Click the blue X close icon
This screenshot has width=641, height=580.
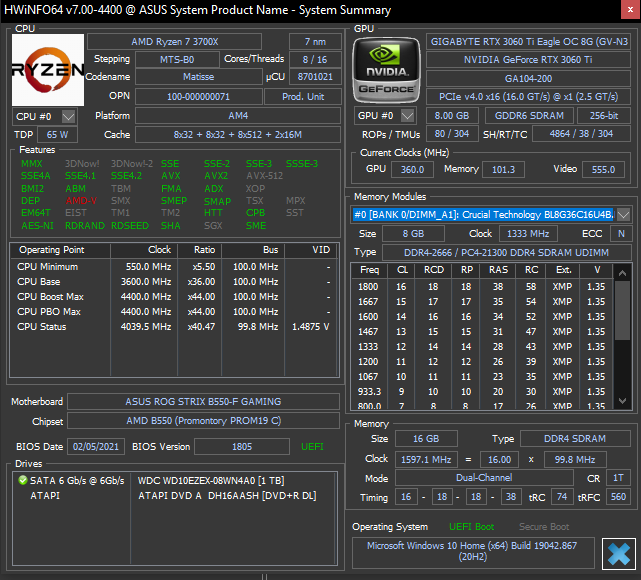coord(619,553)
